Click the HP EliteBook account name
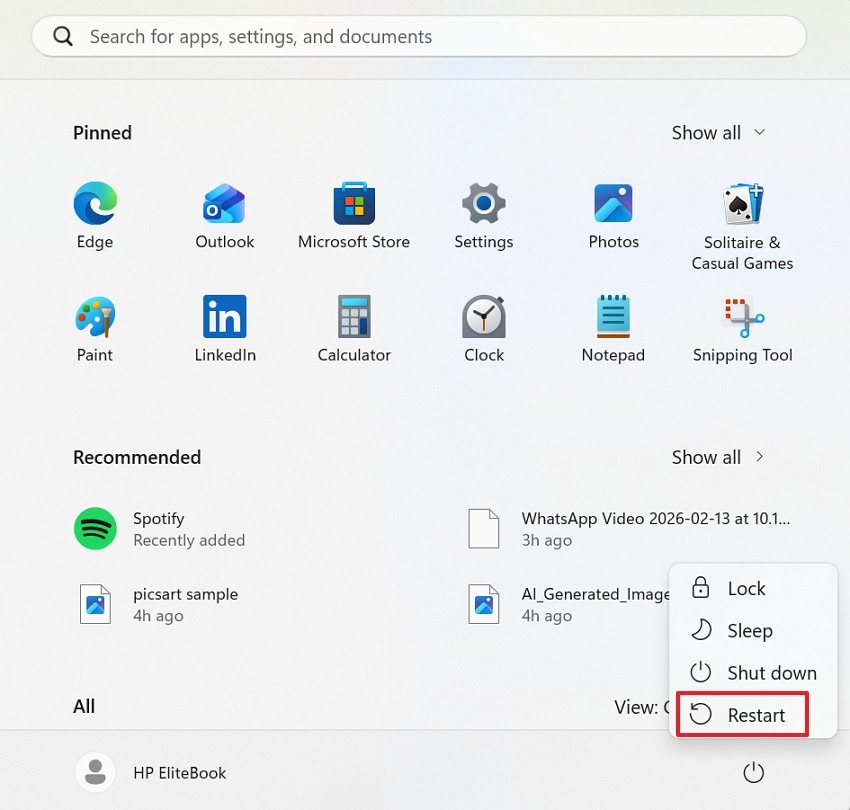The image size is (850, 810). [178, 772]
